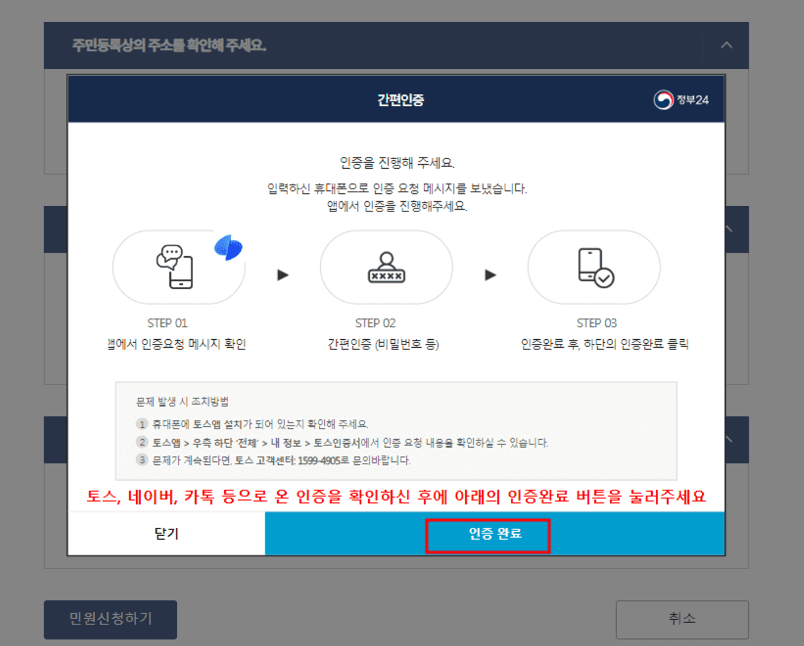The image size is (804, 646).
Task: Collapse the middle section chevron beside the dialog
Action: tap(725, 228)
